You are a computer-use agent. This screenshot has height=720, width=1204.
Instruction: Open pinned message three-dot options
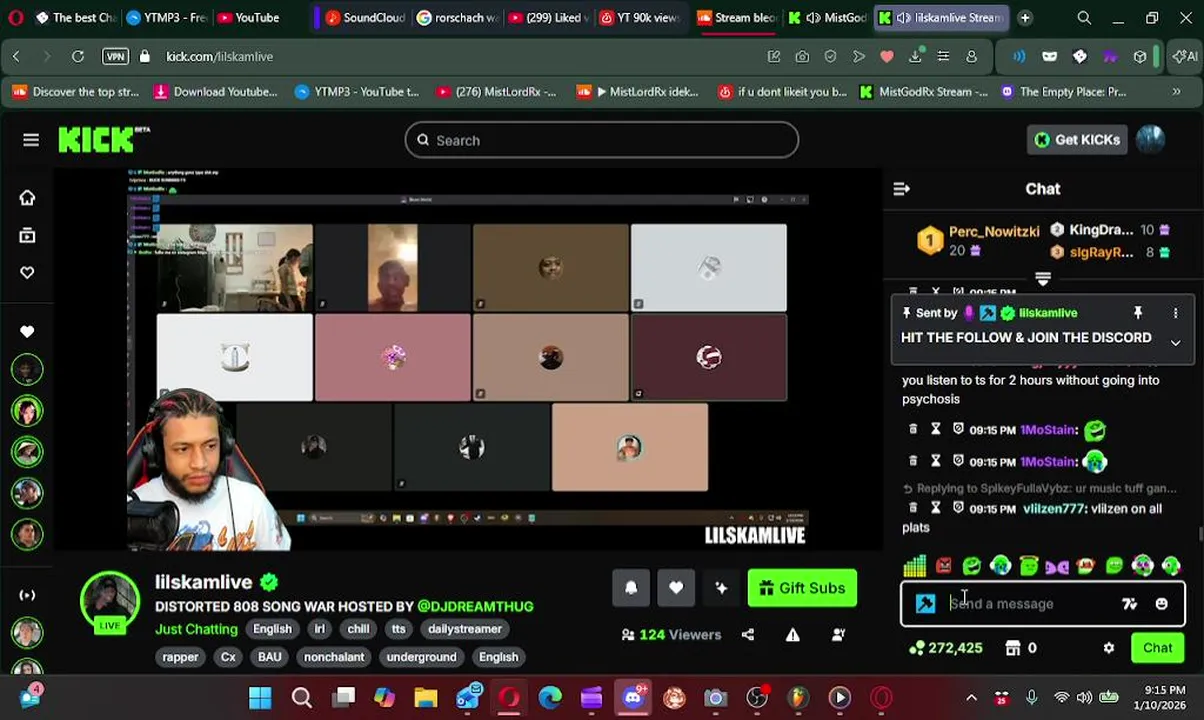(1175, 313)
